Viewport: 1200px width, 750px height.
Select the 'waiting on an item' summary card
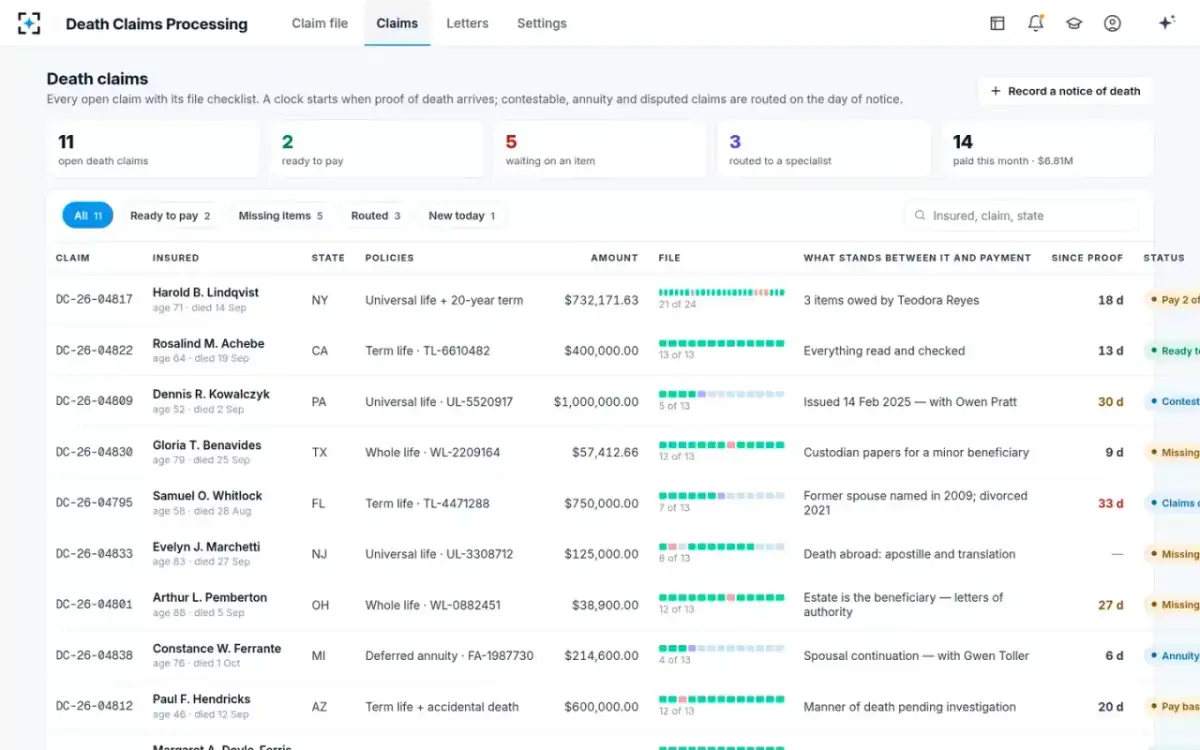(600, 149)
